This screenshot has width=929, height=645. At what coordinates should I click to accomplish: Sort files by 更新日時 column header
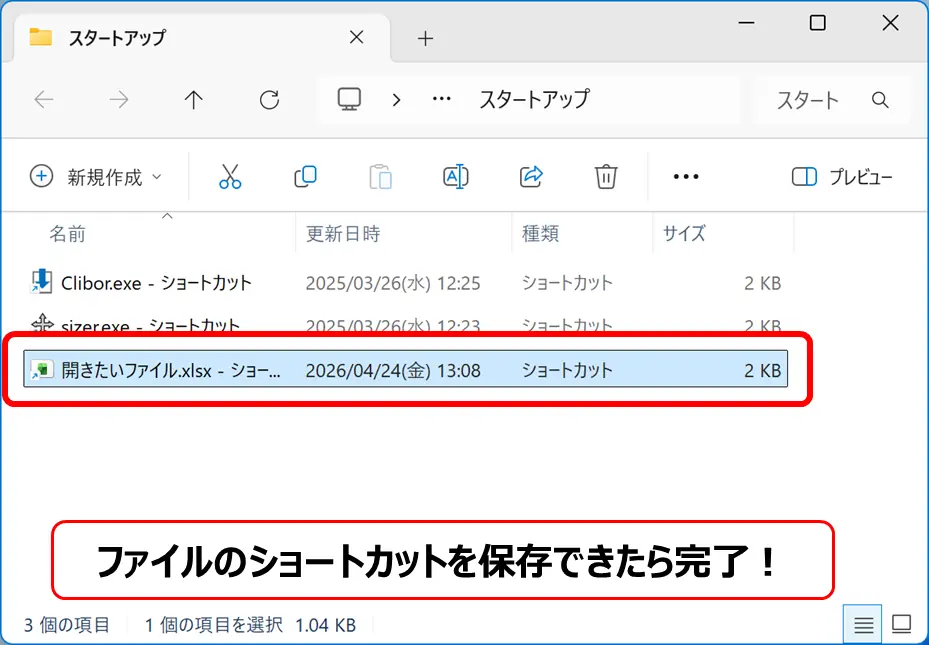(343, 234)
